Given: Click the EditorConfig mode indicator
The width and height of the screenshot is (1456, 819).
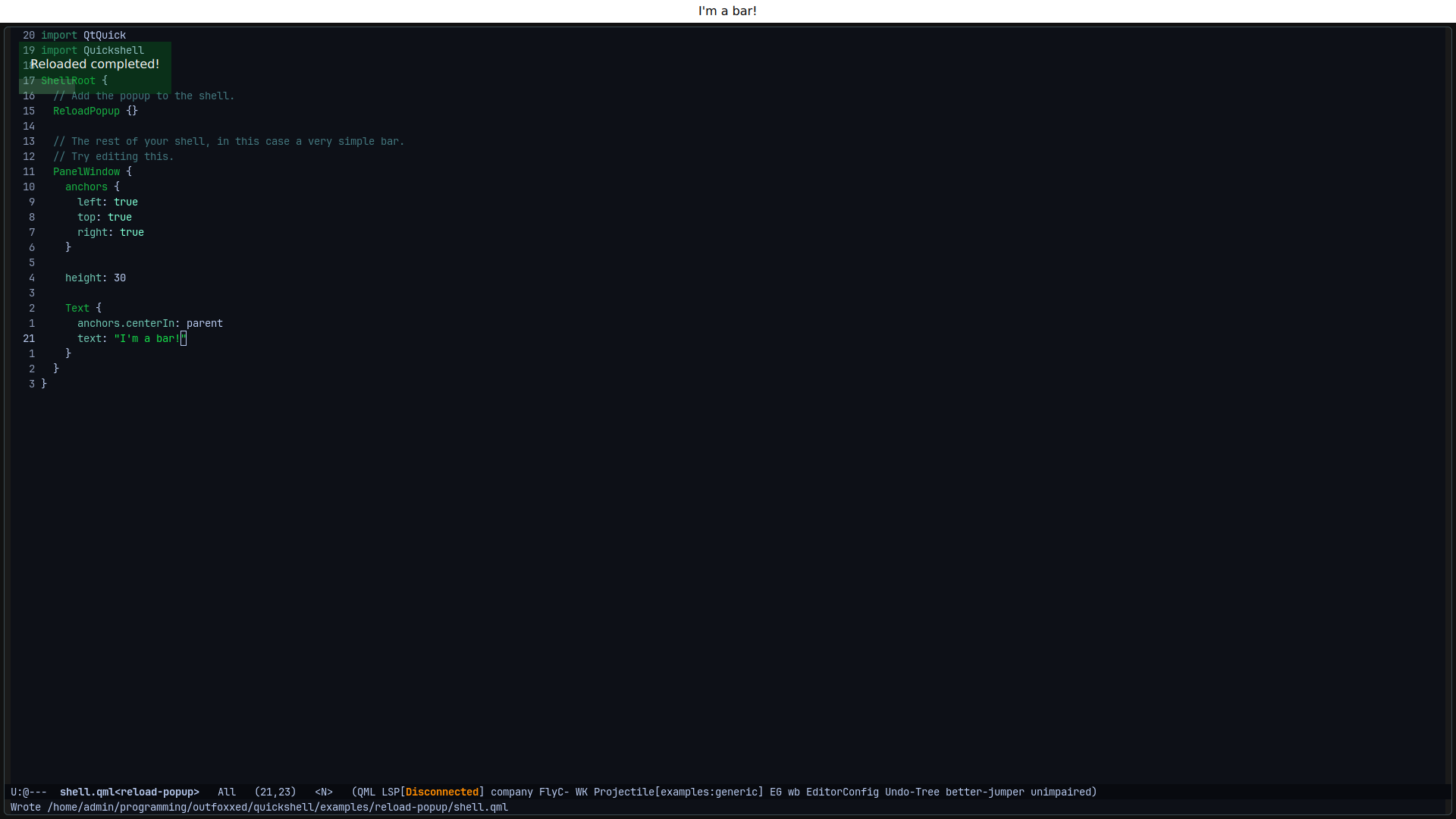Looking at the screenshot, I should tap(842, 792).
